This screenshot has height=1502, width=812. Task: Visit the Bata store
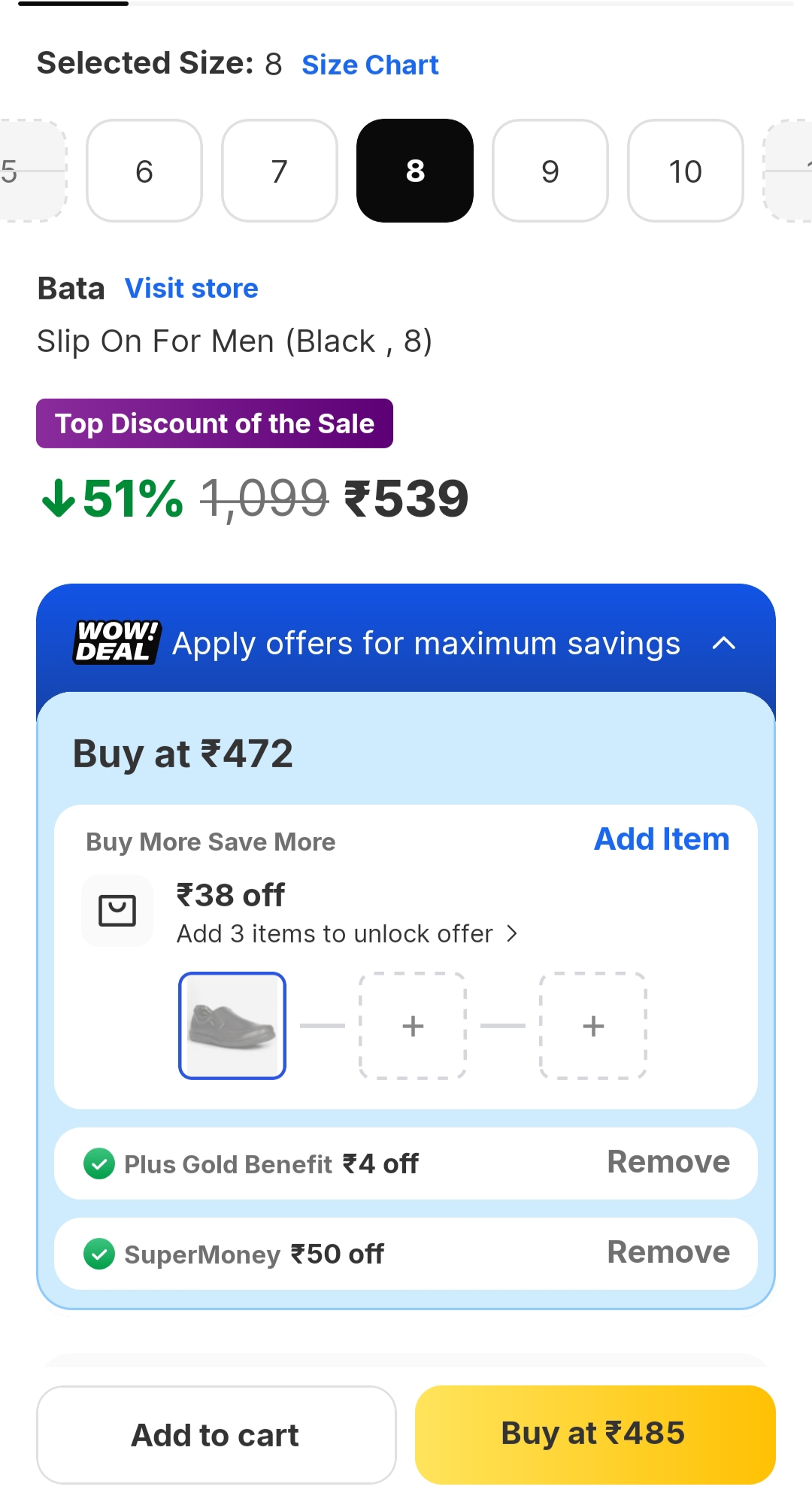[x=192, y=289]
